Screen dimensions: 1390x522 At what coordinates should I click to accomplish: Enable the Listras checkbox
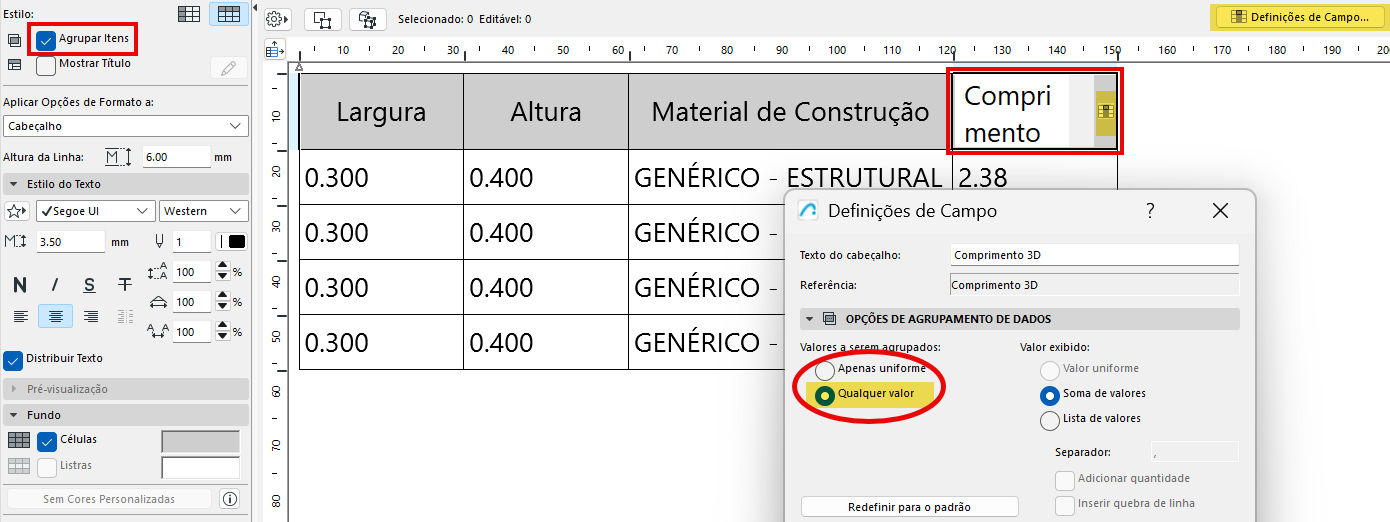pyautogui.click(x=47, y=467)
